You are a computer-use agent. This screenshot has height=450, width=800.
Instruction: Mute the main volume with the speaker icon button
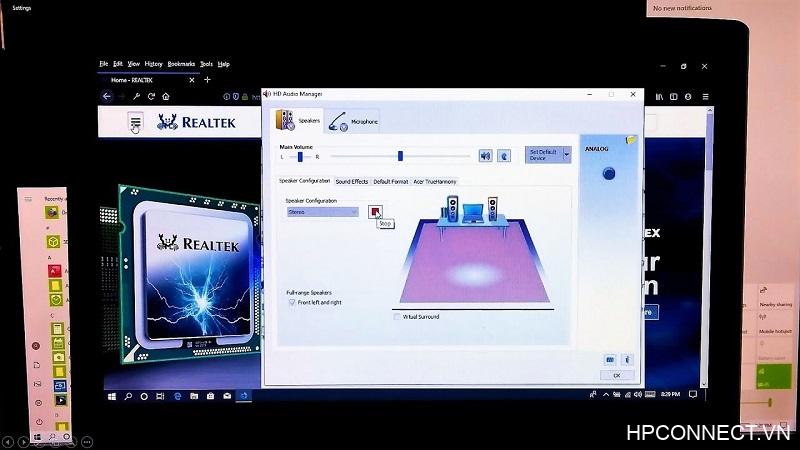[x=485, y=156]
